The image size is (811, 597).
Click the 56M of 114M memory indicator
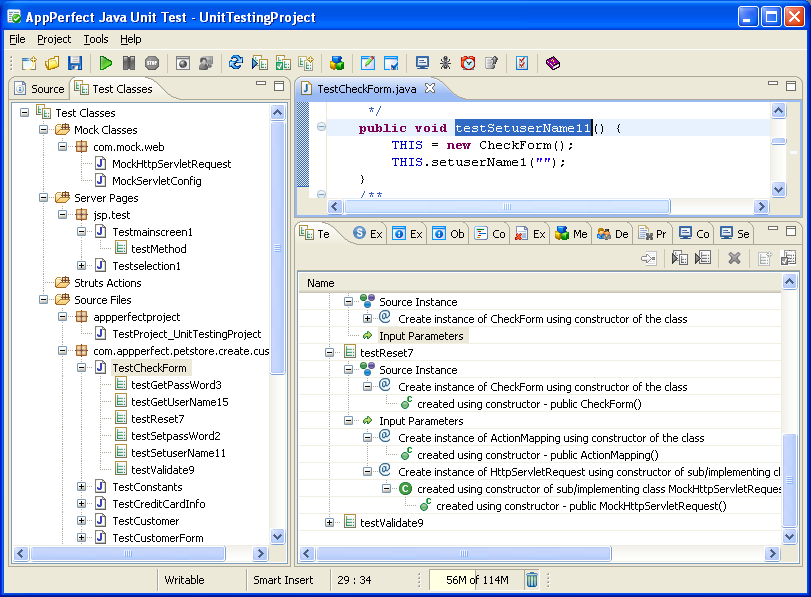[x=477, y=580]
